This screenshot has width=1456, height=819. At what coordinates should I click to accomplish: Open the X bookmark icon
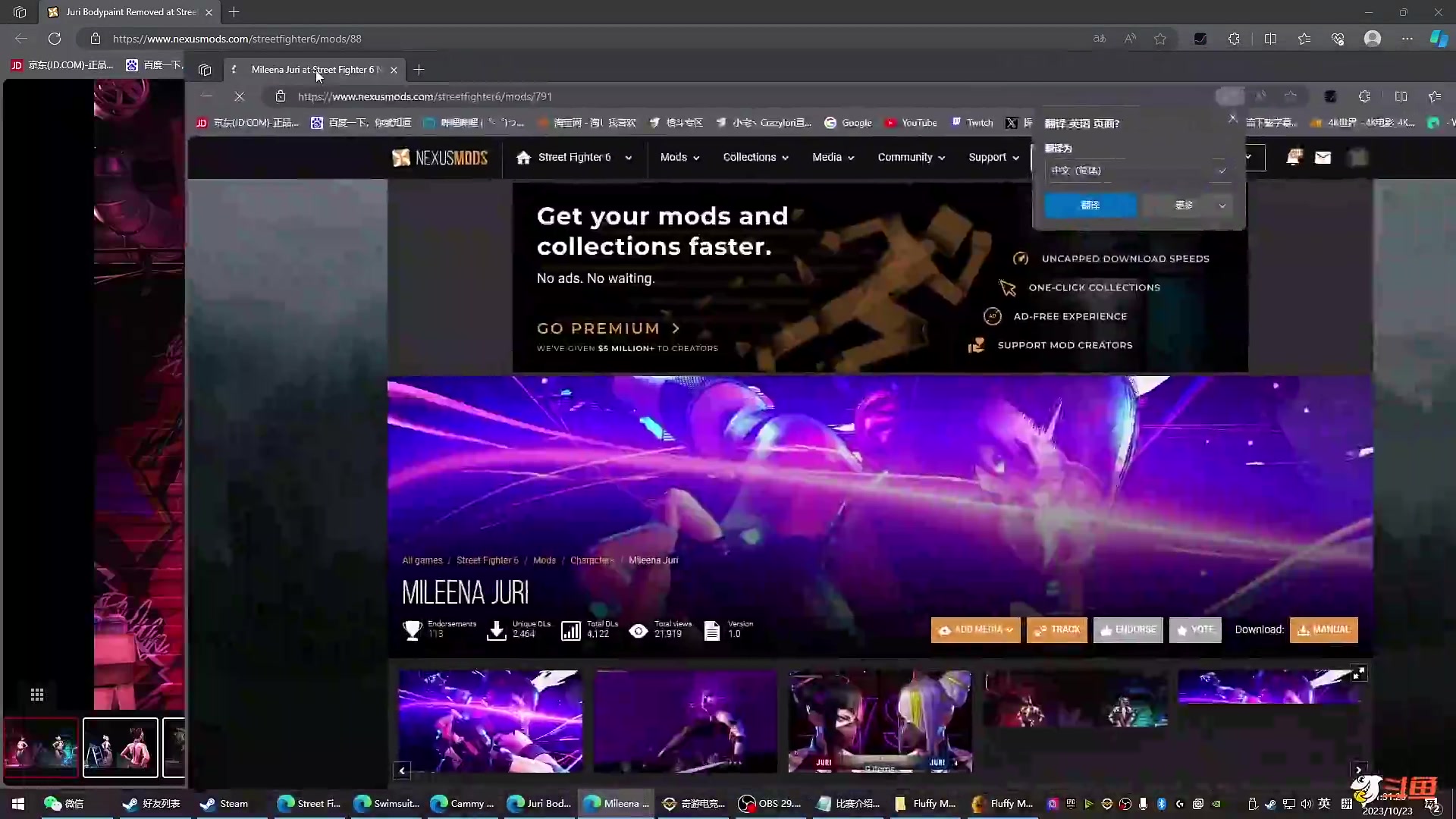click(1012, 123)
